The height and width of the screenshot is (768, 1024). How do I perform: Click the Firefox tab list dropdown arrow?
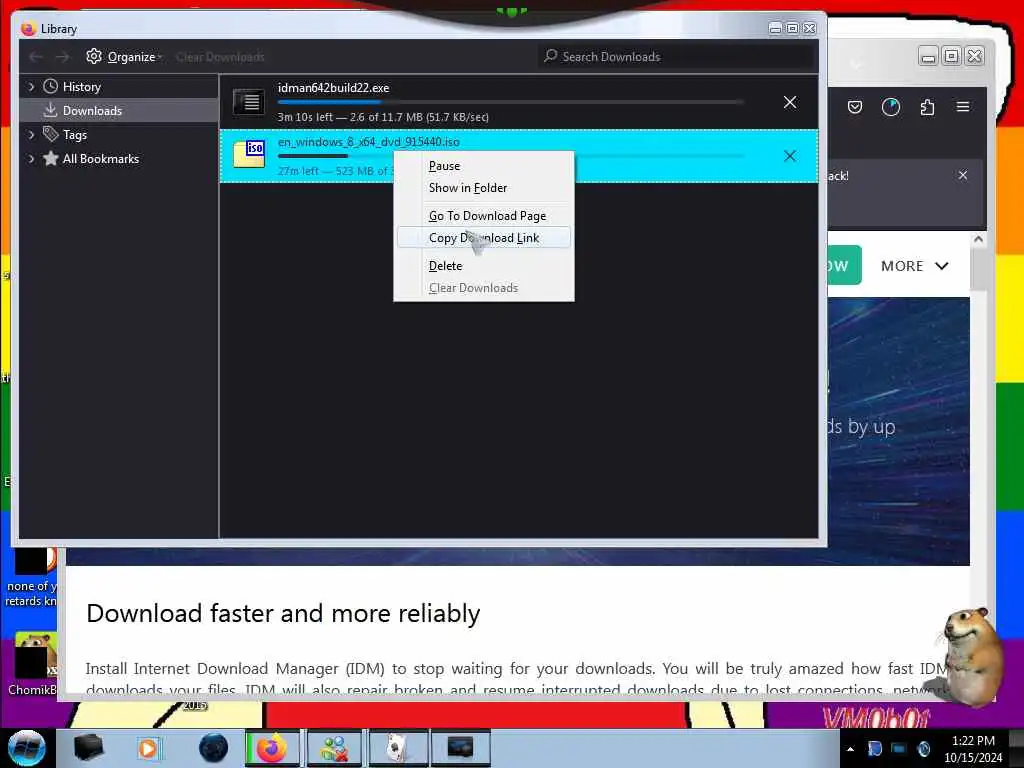[856, 64]
